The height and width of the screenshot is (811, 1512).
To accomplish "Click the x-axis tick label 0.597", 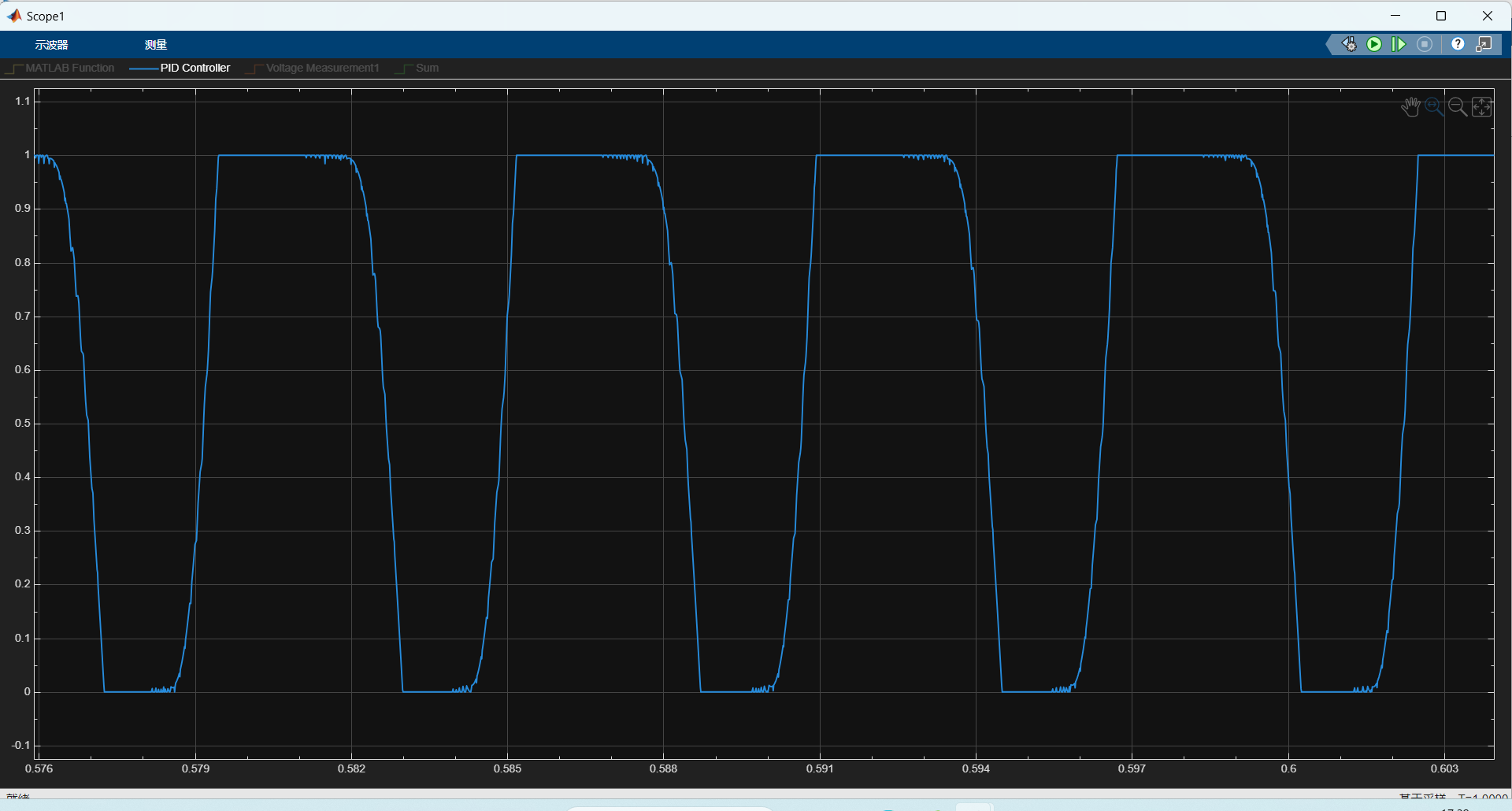I will (x=1132, y=768).
